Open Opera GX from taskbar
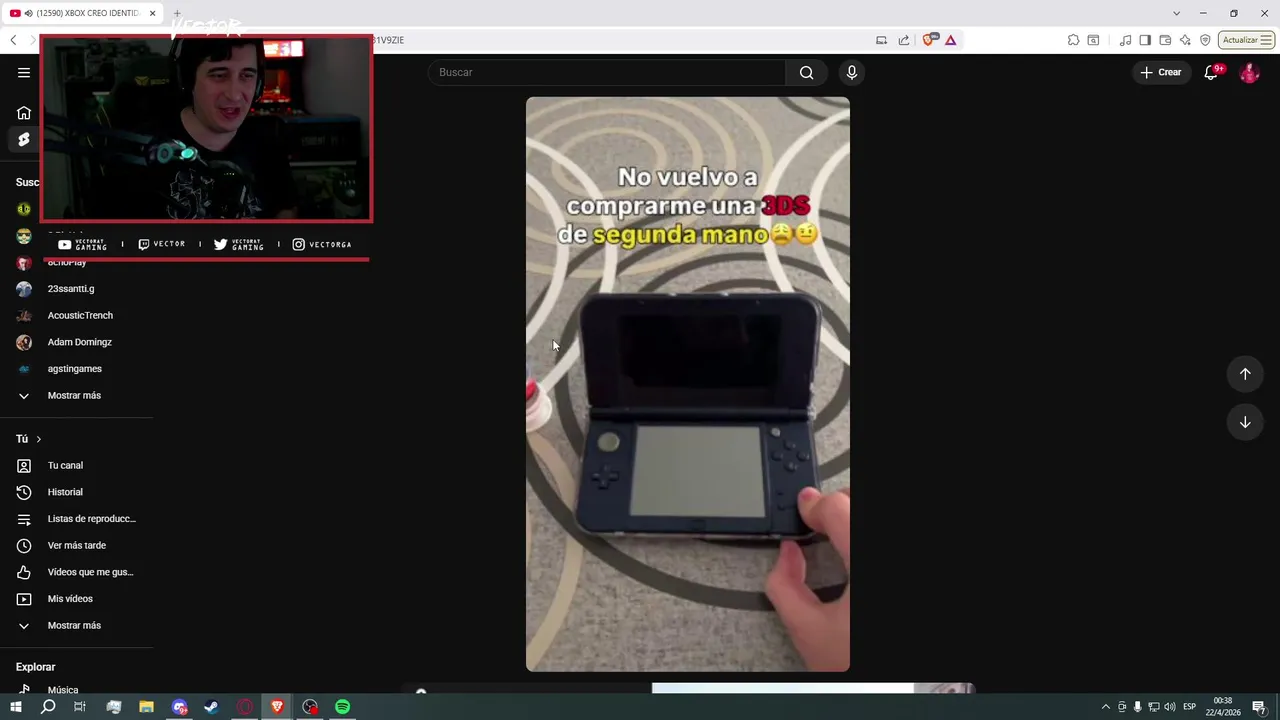The image size is (1280, 720). point(245,707)
